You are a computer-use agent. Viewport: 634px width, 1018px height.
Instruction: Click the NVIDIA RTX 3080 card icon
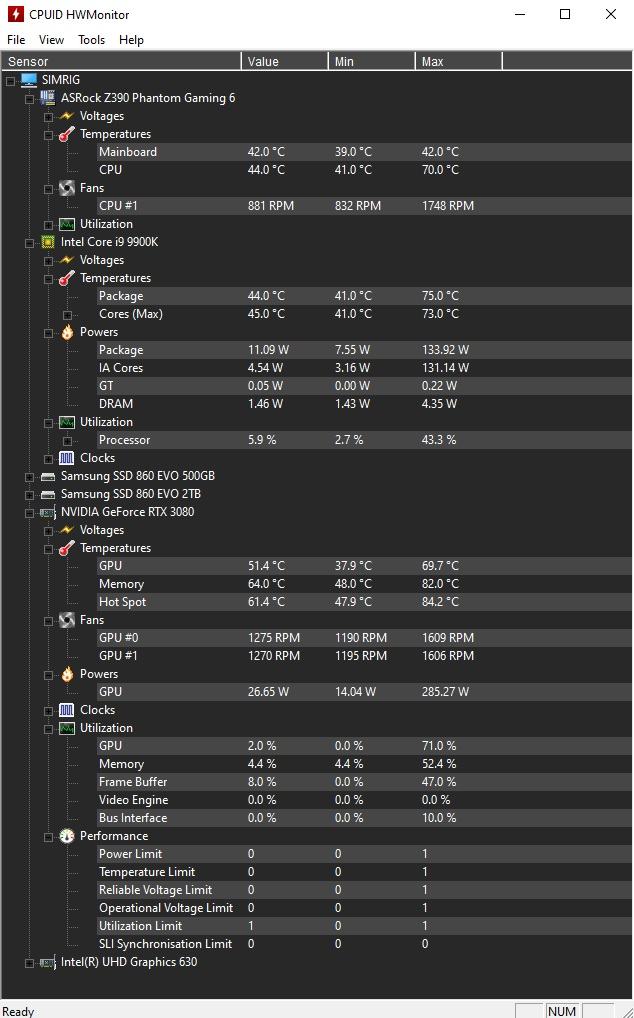pos(47,512)
